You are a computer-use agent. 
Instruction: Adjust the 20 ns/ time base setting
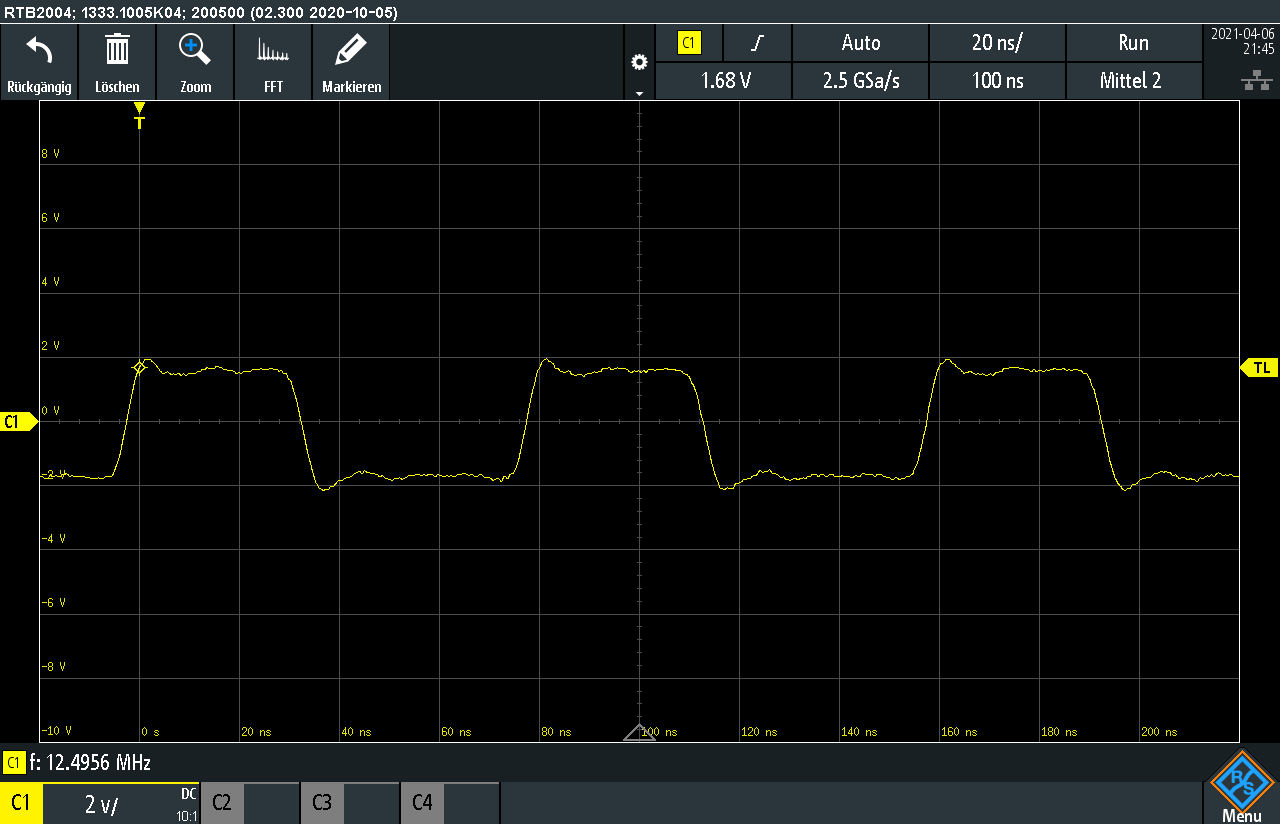pos(997,43)
